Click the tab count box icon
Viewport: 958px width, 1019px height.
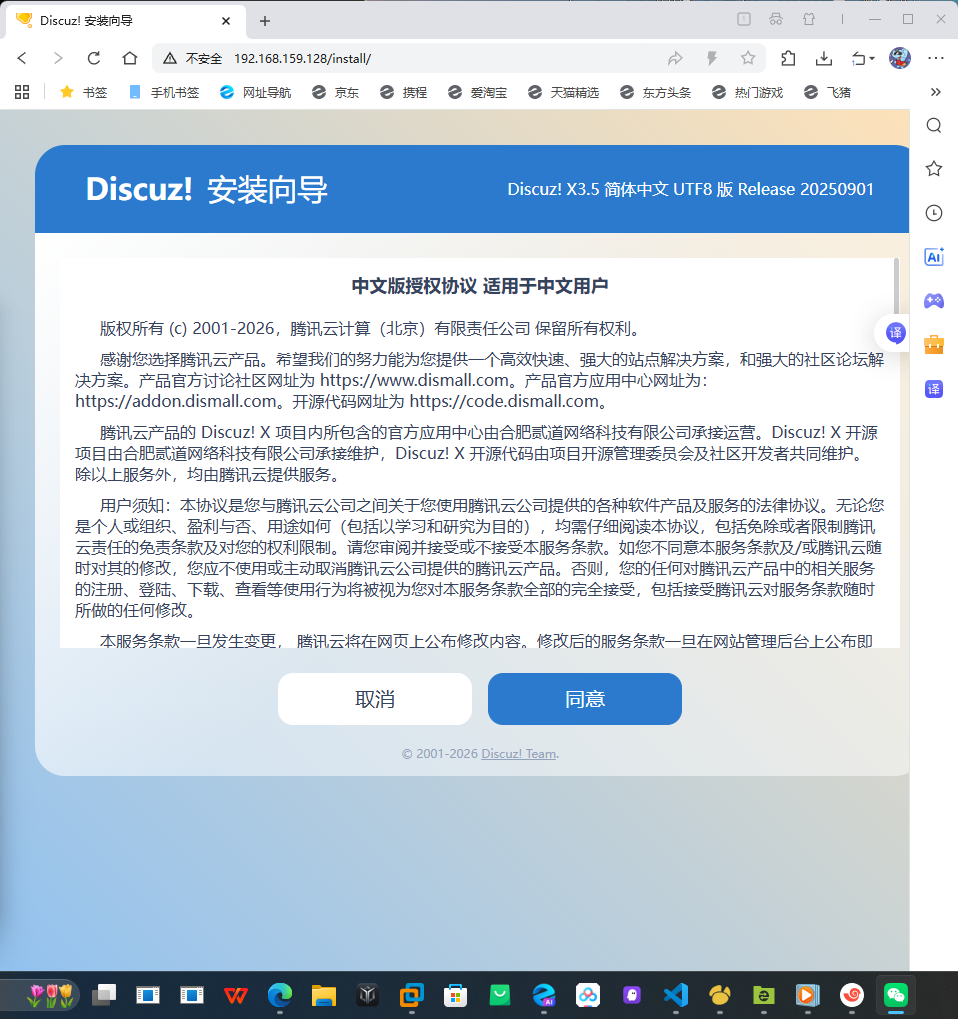coord(744,19)
